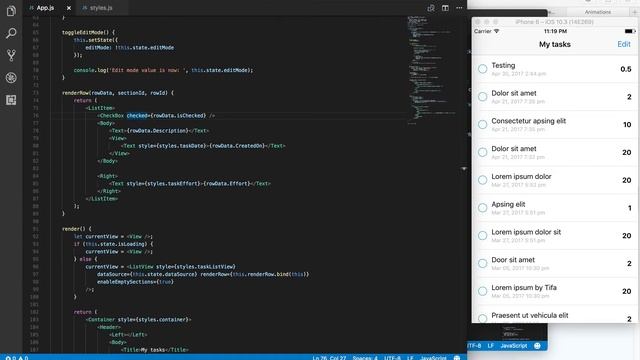The image size is (640, 360).
Task: Split the editor with the split icon
Action: [445, 8]
